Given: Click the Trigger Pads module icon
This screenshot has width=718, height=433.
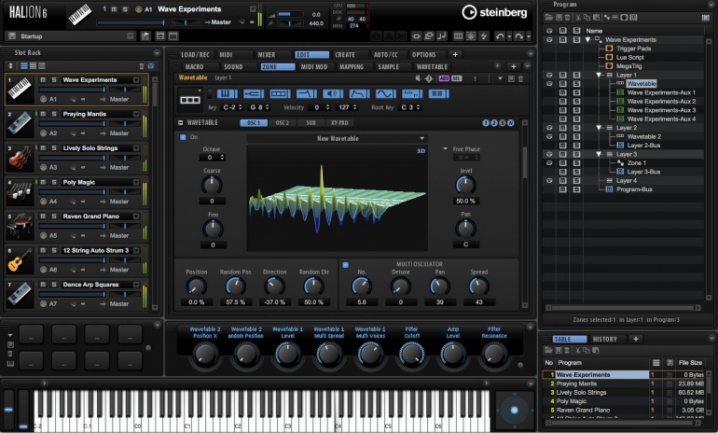Looking at the screenshot, I should pyautogui.click(x=609, y=48).
